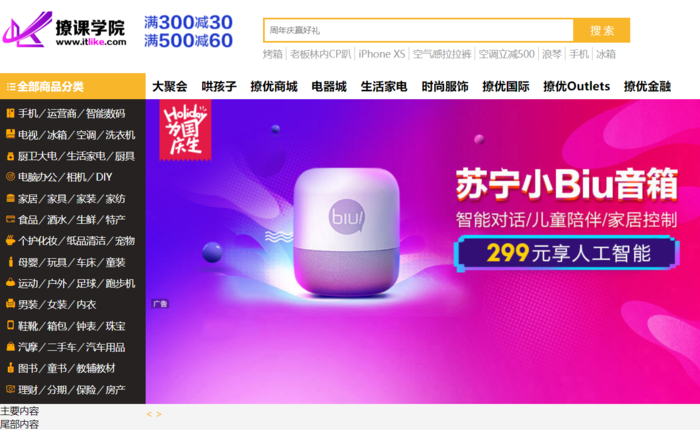The height and width of the screenshot is (430, 700).
Task: Click the 撩课学院 logo
Action: click(x=65, y=29)
